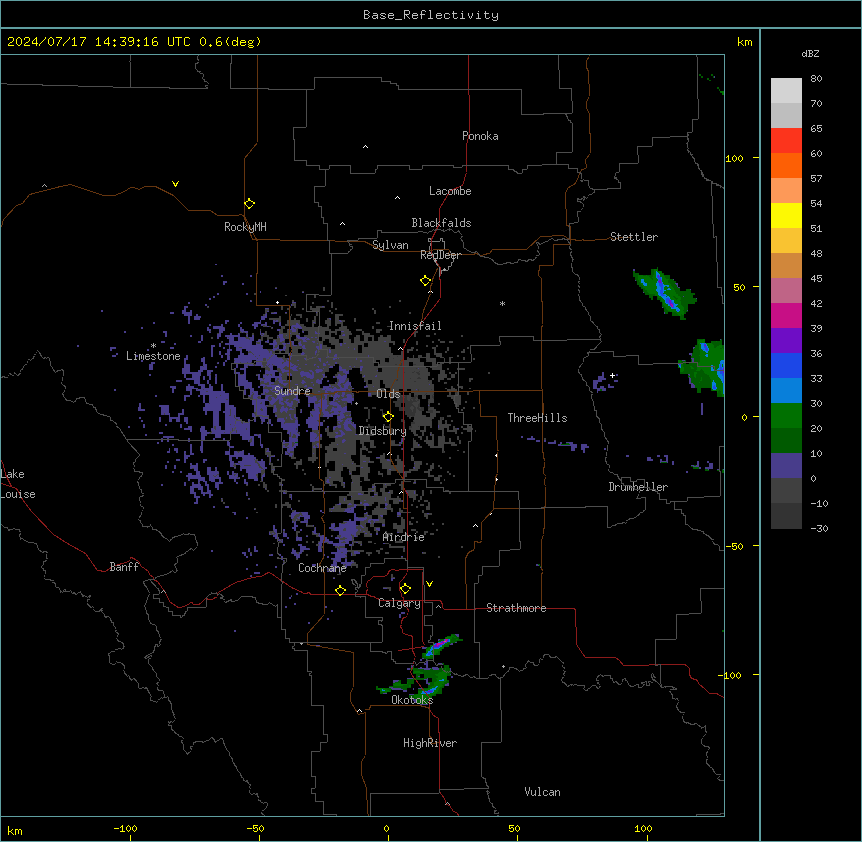Image resolution: width=862 pixels, height=842 pixels.
Task: Click the Lacombe map label
Action: (450, 191)
